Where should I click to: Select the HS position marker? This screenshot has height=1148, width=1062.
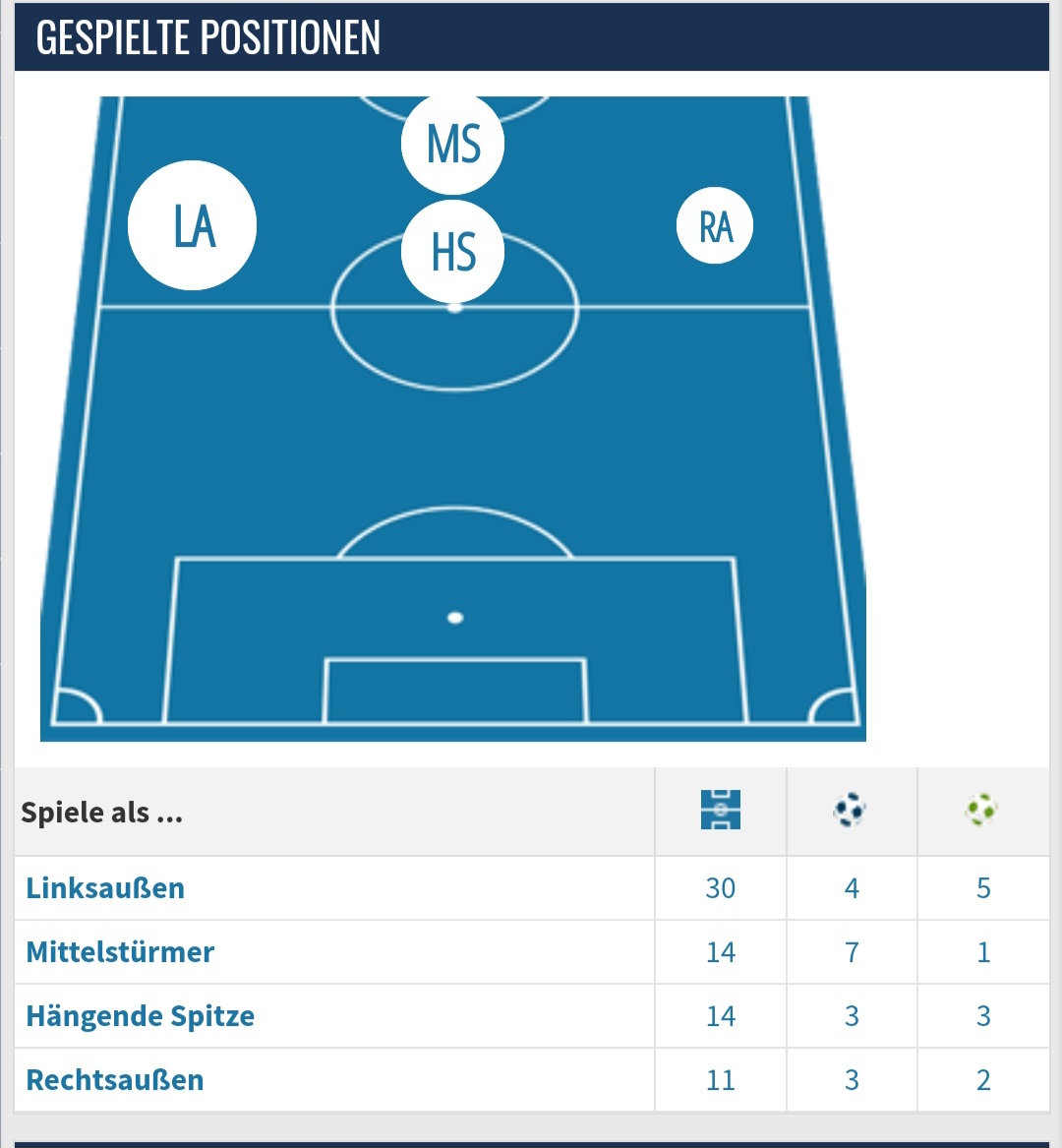click(x=453, y=252)
